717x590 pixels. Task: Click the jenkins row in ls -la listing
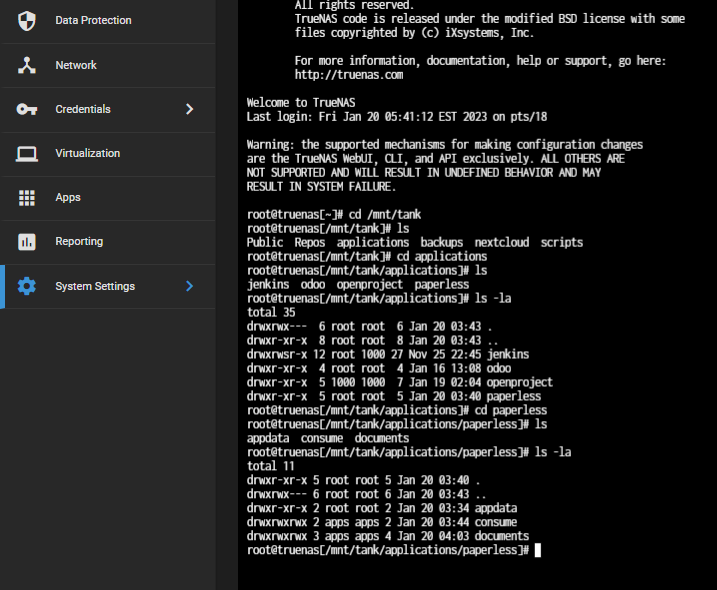pos(388,354)
